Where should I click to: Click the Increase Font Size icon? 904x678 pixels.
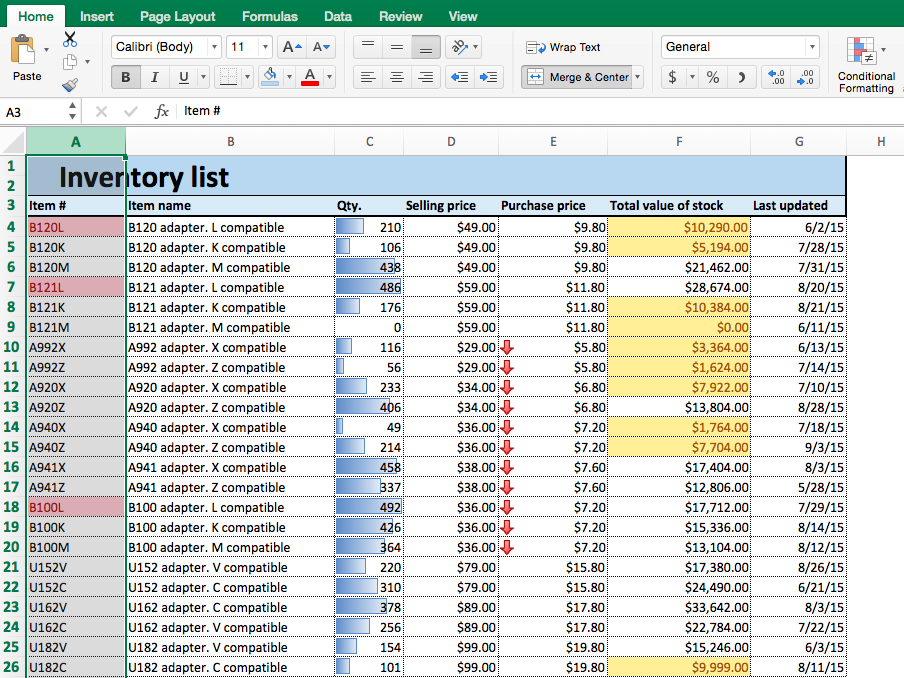[291, 47]
